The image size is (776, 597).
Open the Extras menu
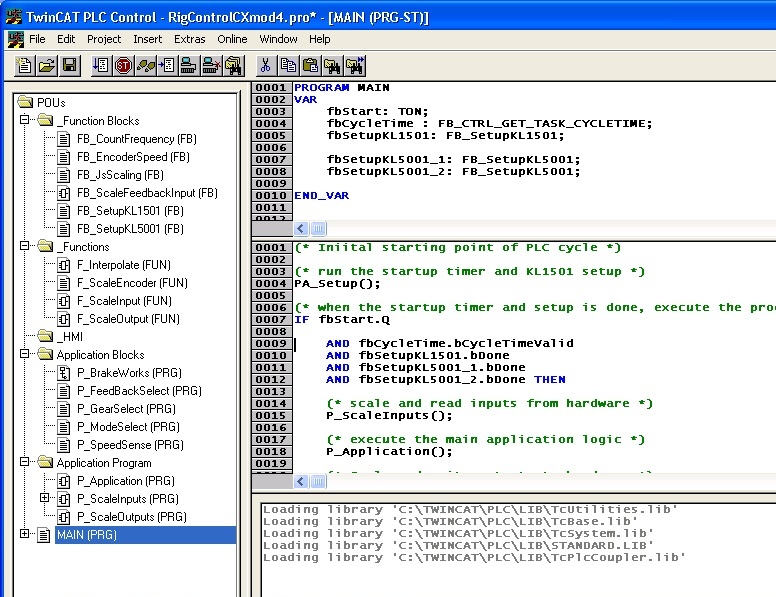190,39
